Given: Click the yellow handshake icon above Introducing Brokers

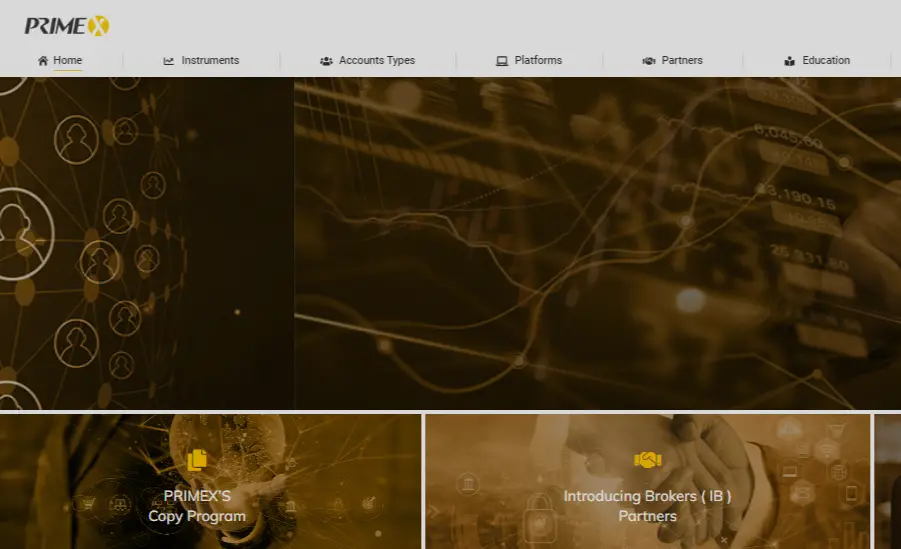Looking at the screenshot, I should coord(648,460).
